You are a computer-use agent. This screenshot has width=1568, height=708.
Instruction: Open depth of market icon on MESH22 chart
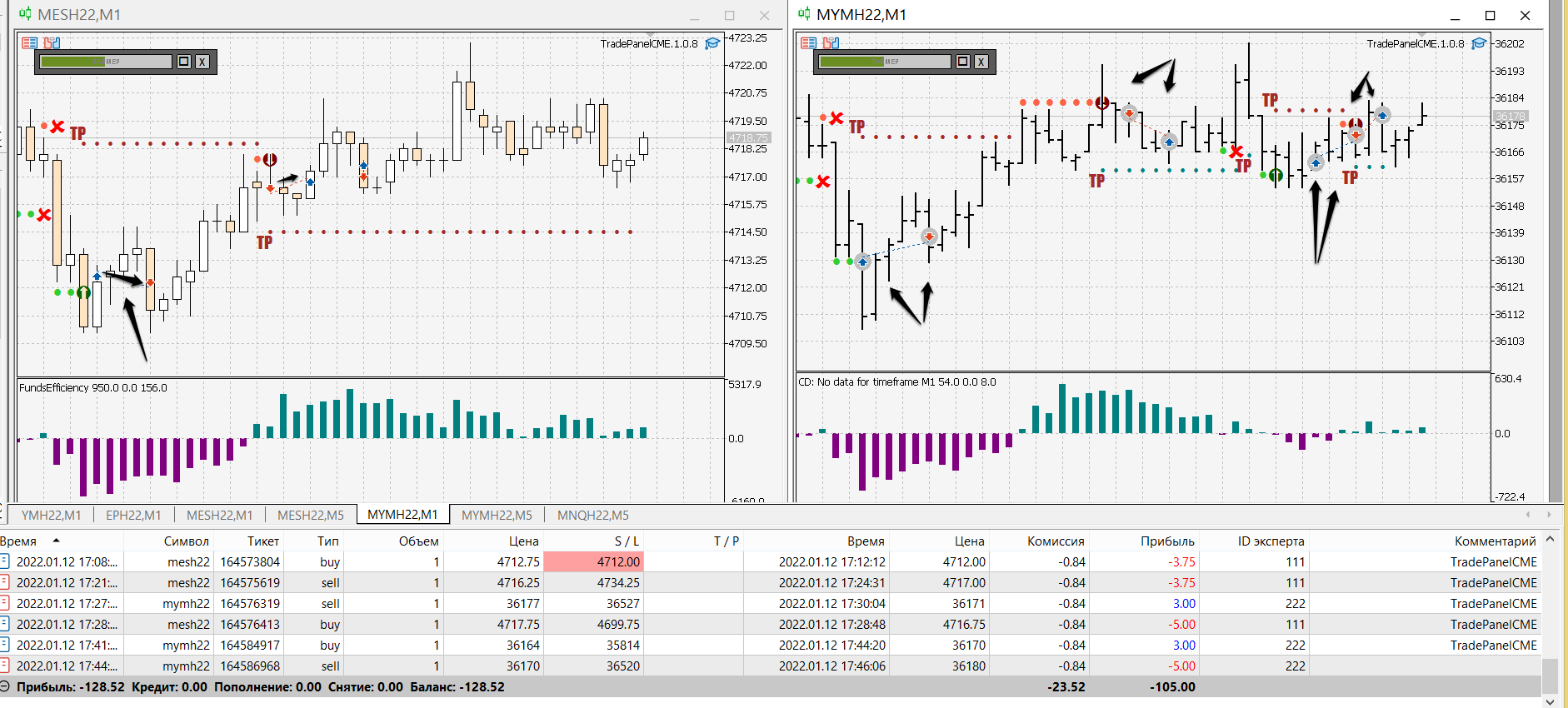point(30,43)
